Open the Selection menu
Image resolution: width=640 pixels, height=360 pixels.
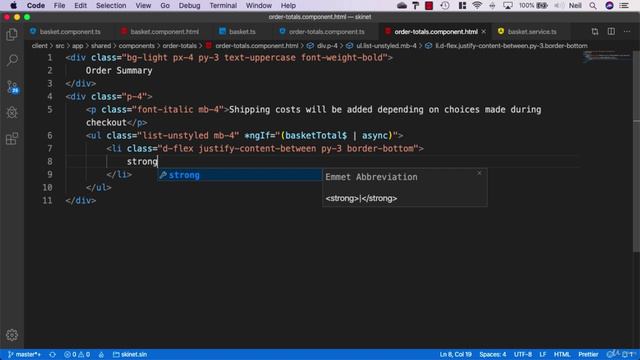click(111, 5)
